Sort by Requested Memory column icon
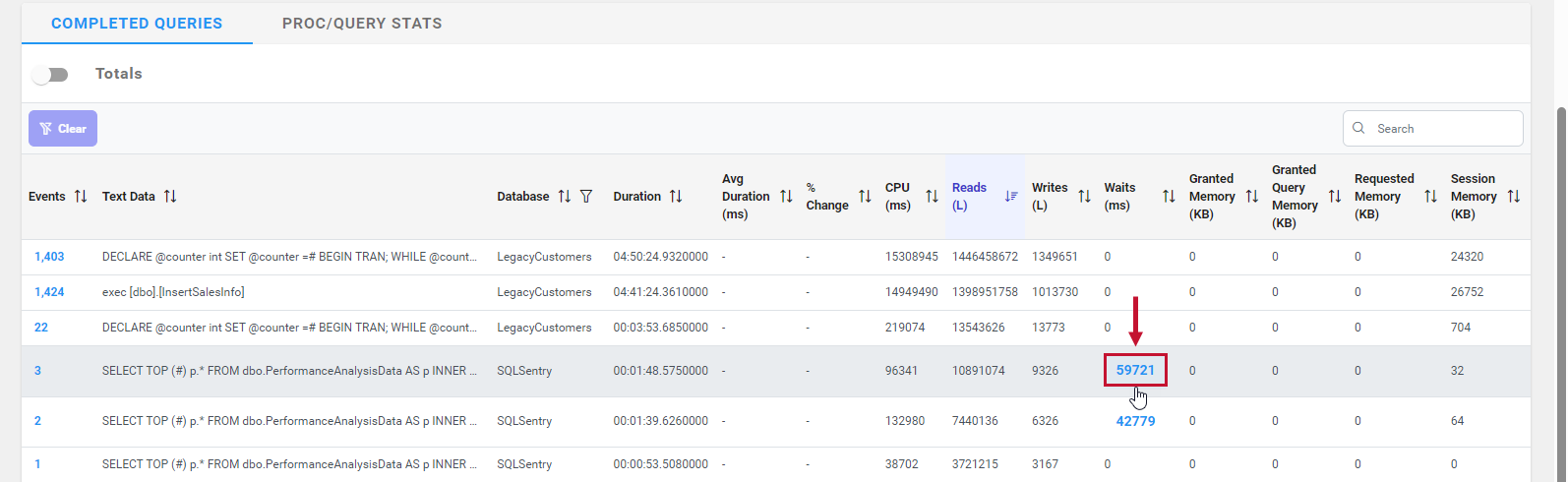The height and width of the screenshot is (482, 1568). (x=1430, y=197)
